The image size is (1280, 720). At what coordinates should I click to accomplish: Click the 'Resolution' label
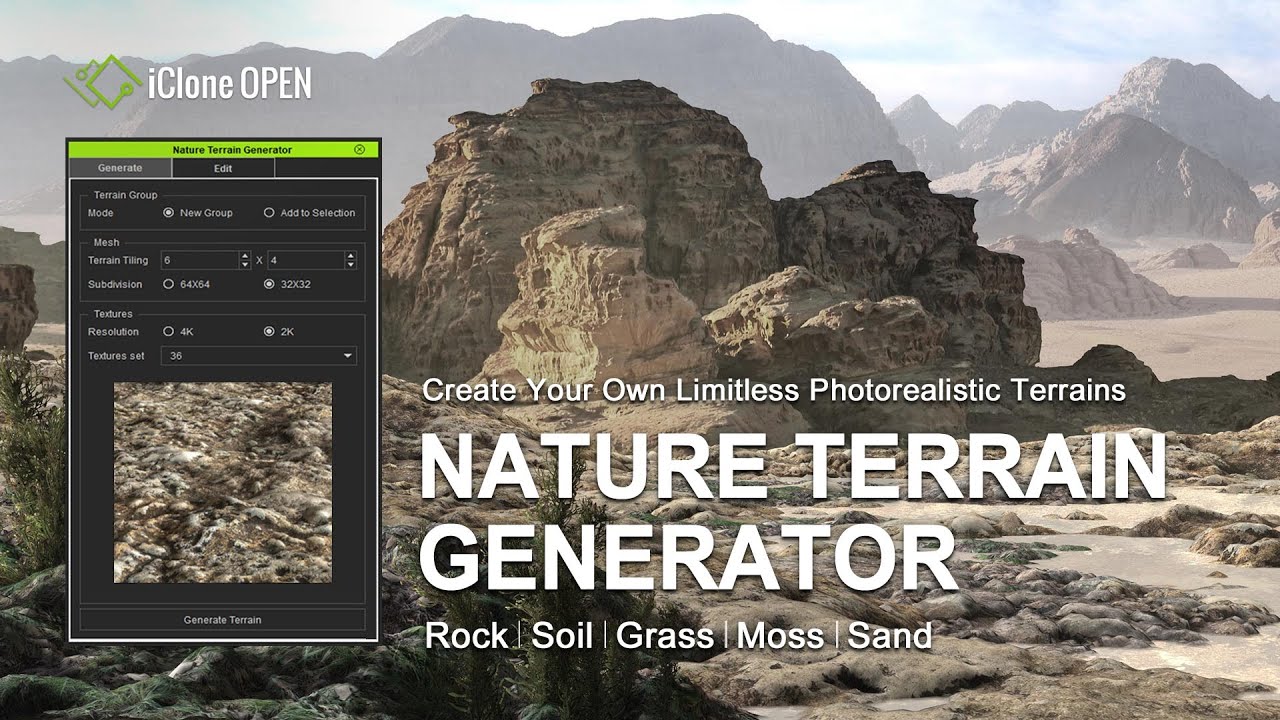tap(113, 331)
